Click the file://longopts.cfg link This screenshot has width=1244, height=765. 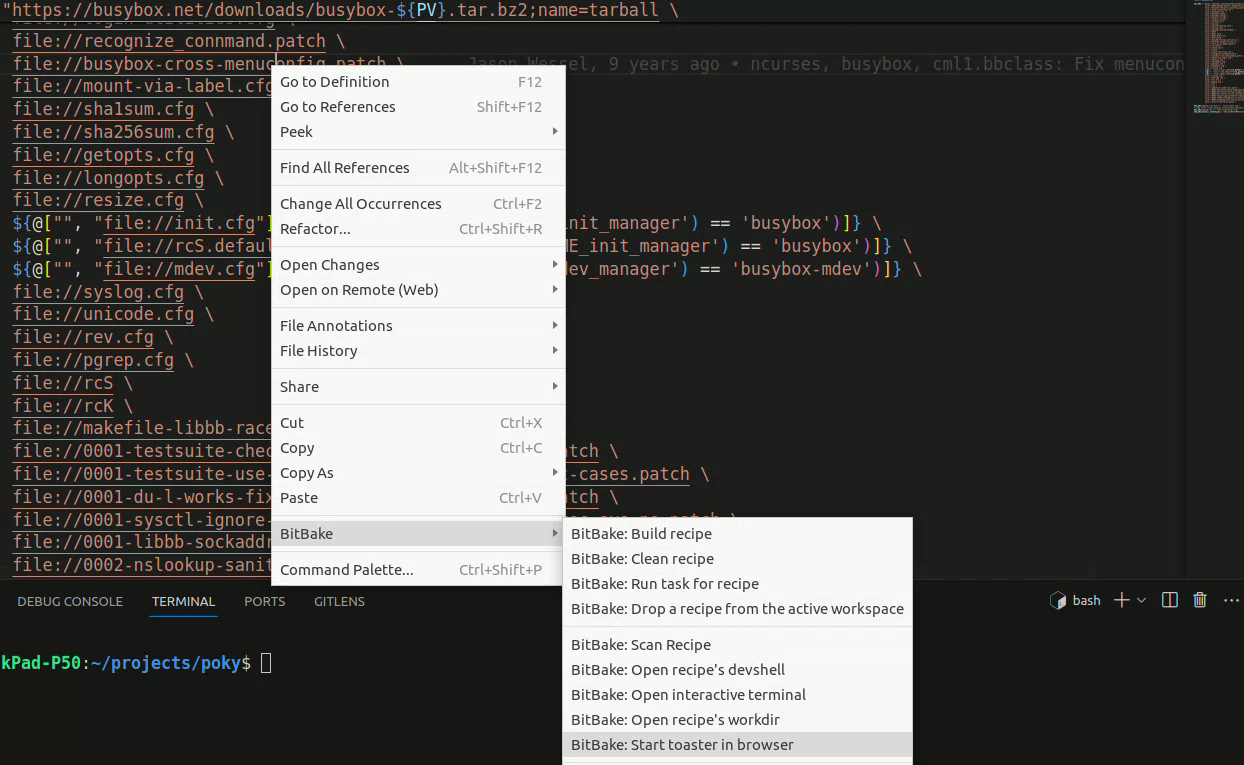pos(108,178)
